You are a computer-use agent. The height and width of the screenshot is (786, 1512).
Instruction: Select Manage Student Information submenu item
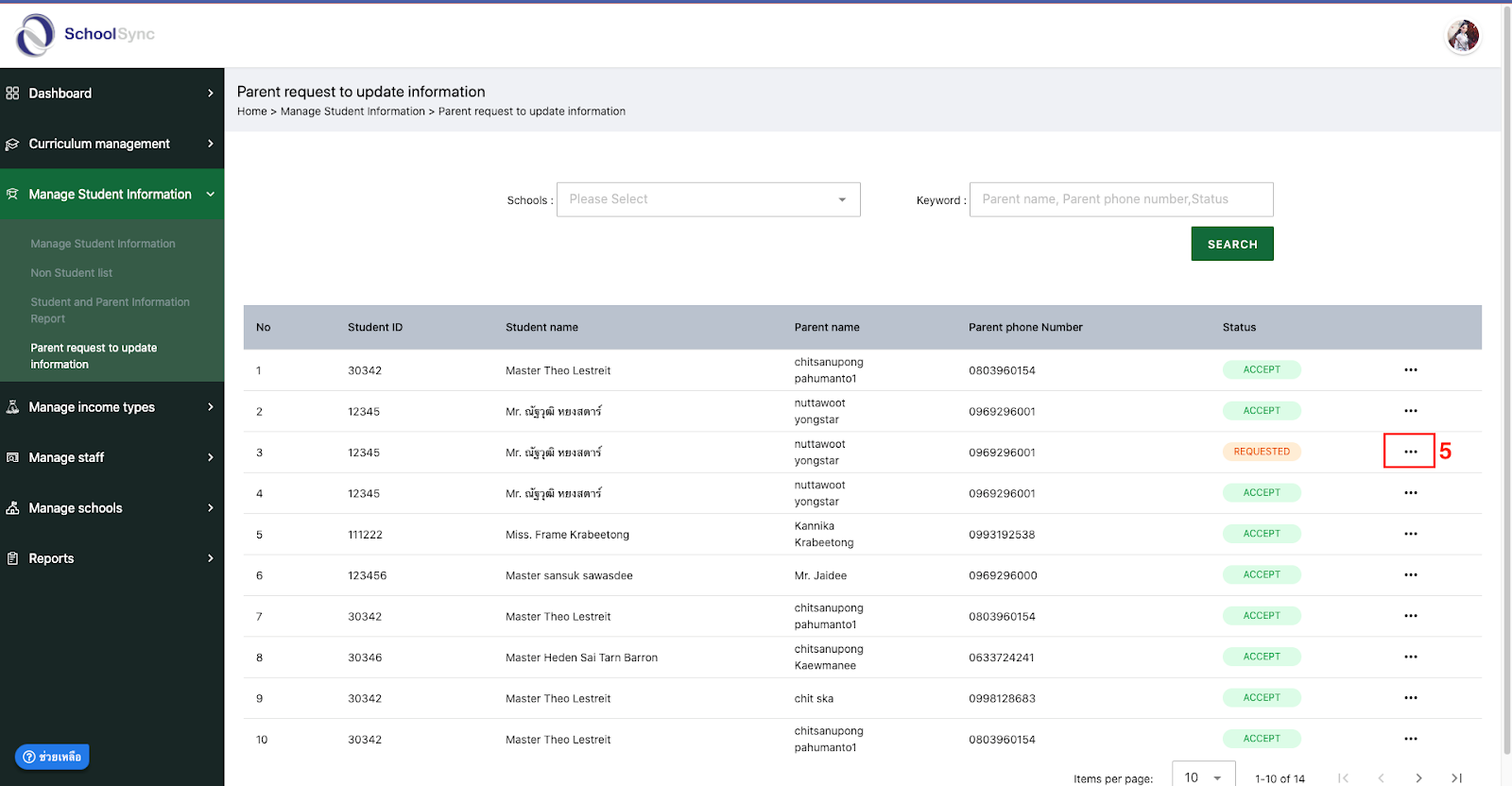point(103,244)
